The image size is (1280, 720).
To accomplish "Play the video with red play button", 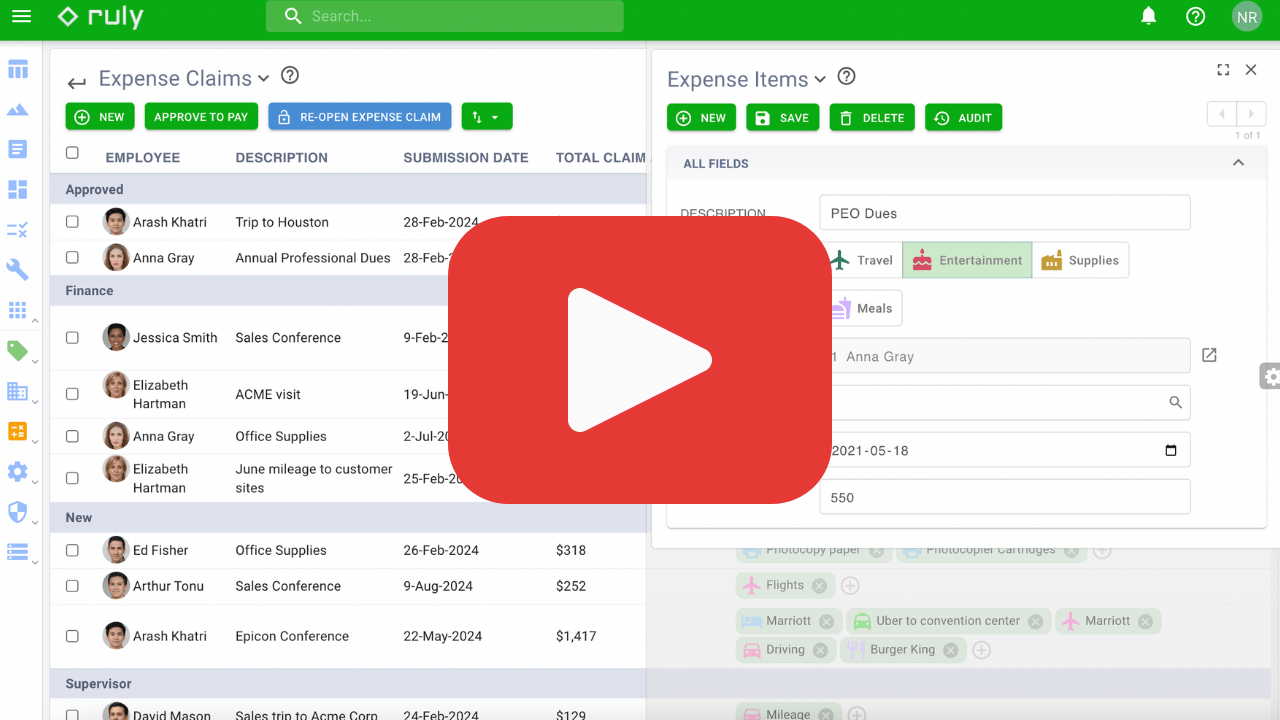I will click(640, 360).
